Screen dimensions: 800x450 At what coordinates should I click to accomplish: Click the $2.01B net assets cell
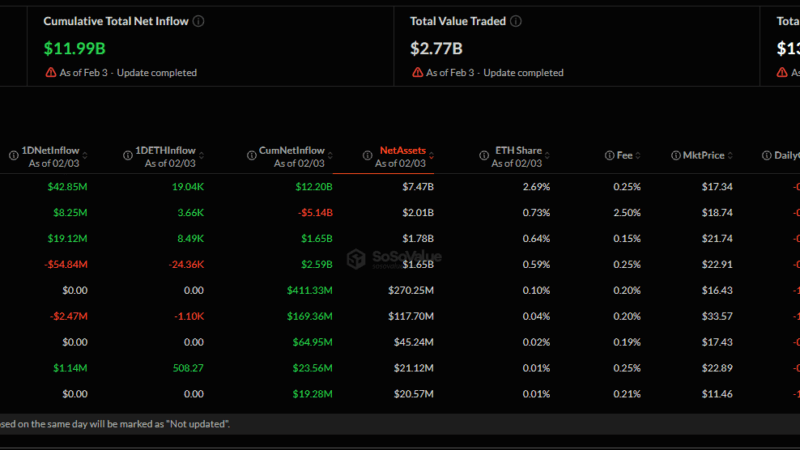(418, 213)
